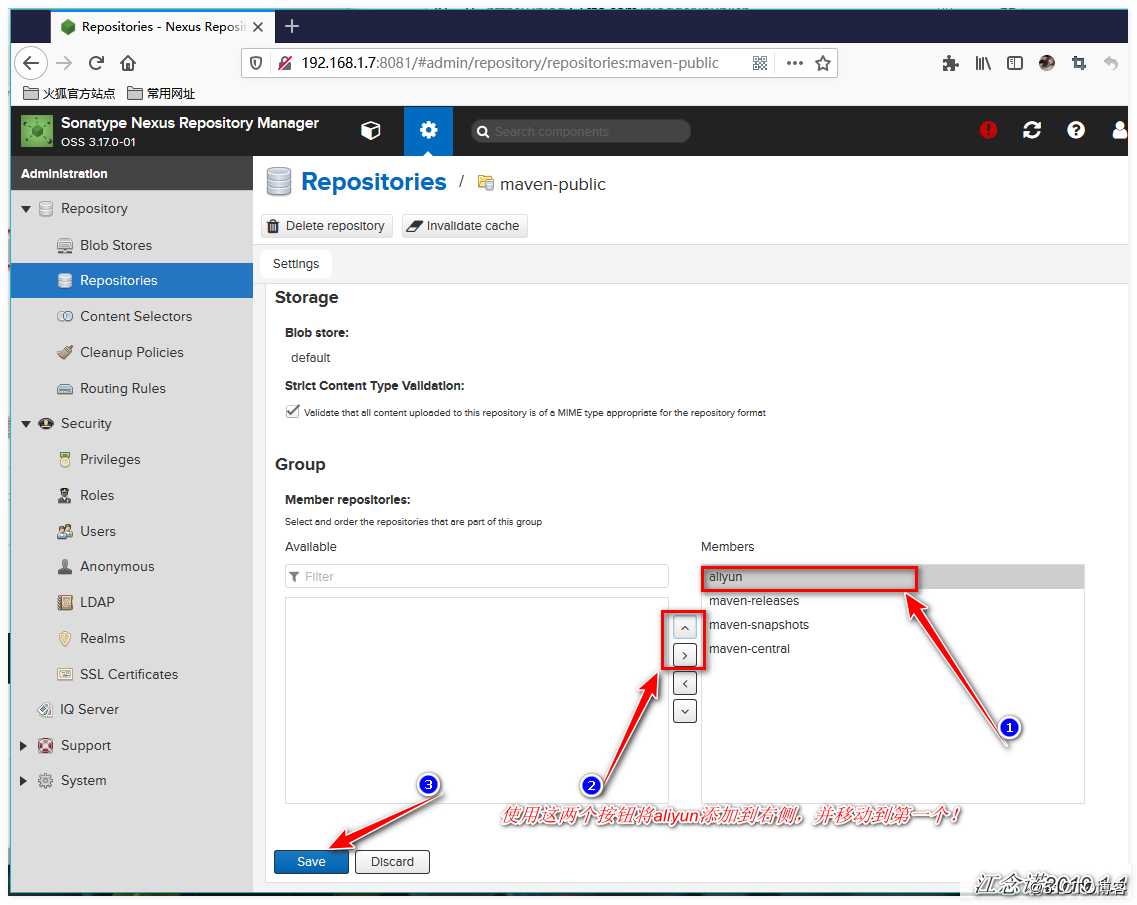
Task: Switch to the Settings tab
Action: [296, 264]
